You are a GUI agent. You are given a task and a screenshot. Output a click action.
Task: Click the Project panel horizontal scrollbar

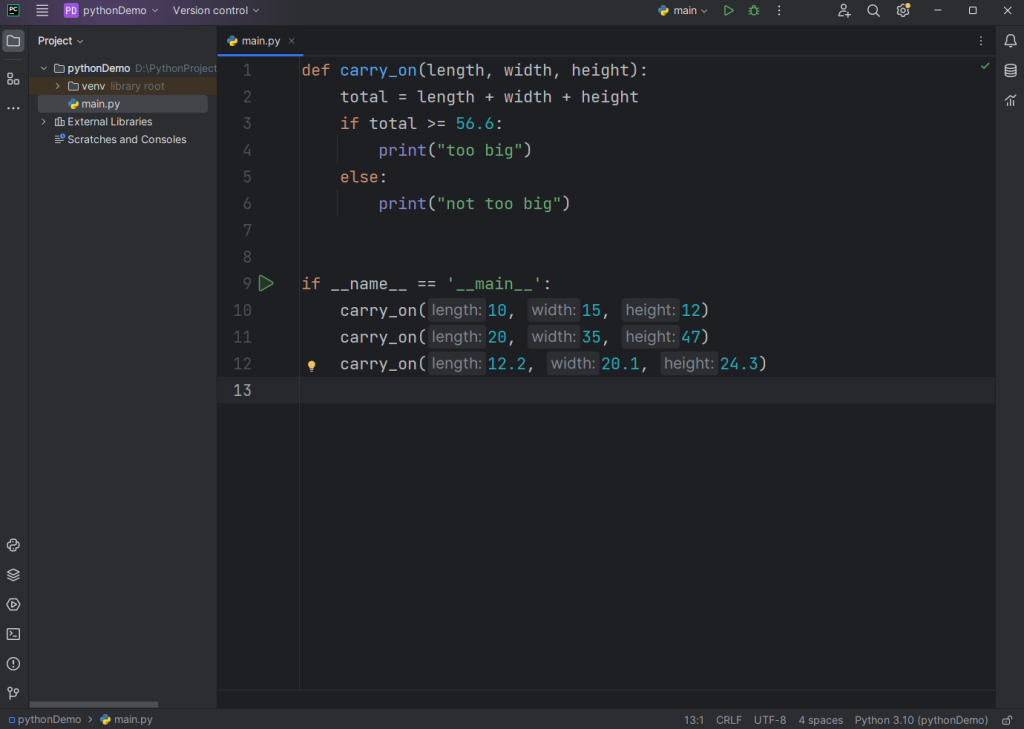click(x=94, y=705)
